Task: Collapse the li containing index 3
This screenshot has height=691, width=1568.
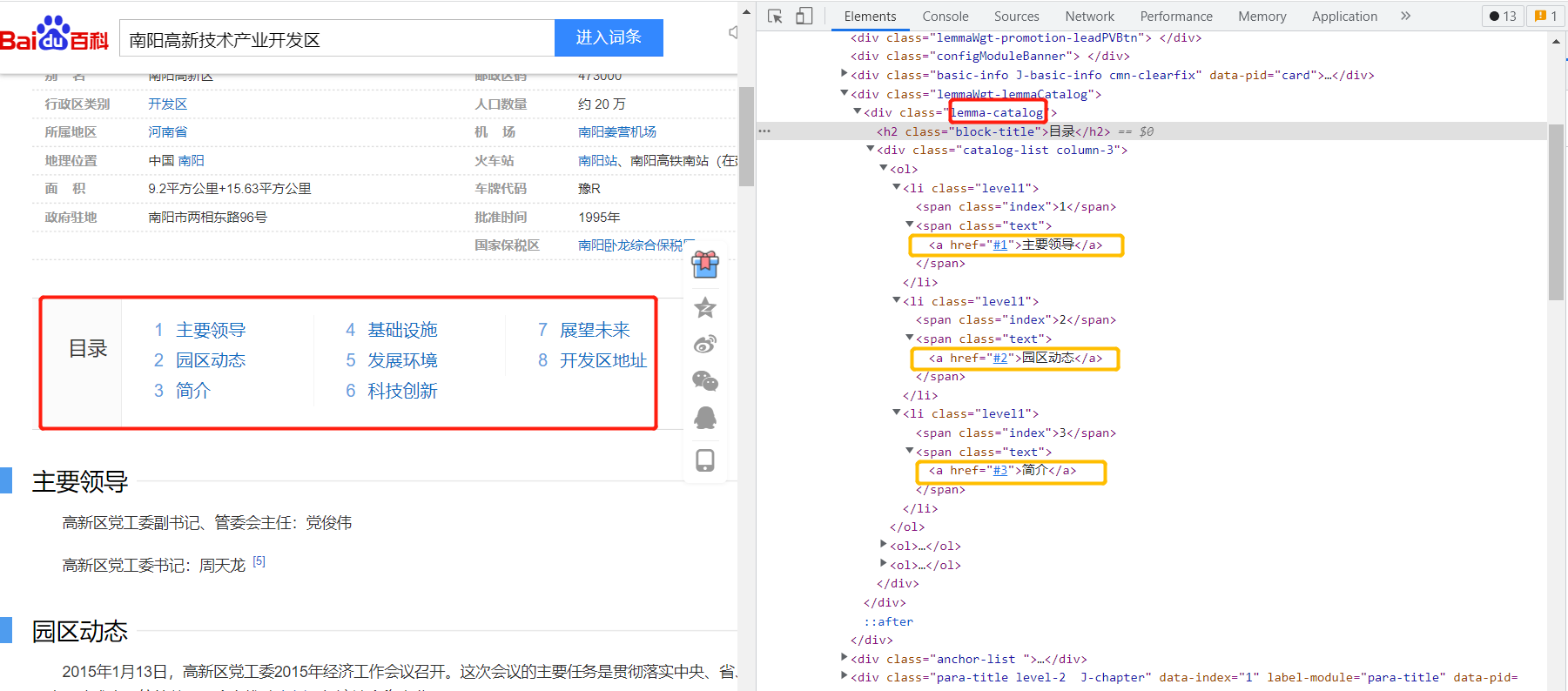Action: [896, 413]
